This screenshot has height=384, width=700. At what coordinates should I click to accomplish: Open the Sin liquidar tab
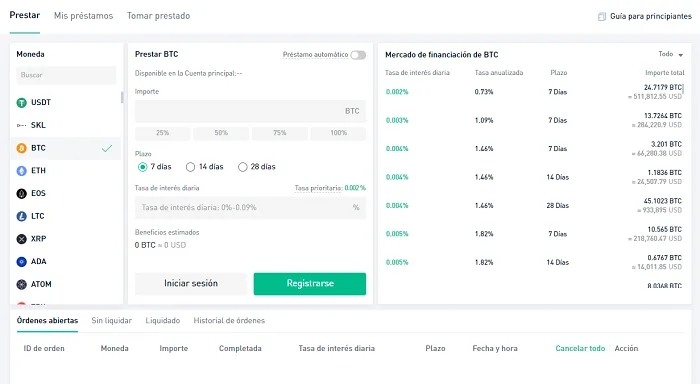112,321
